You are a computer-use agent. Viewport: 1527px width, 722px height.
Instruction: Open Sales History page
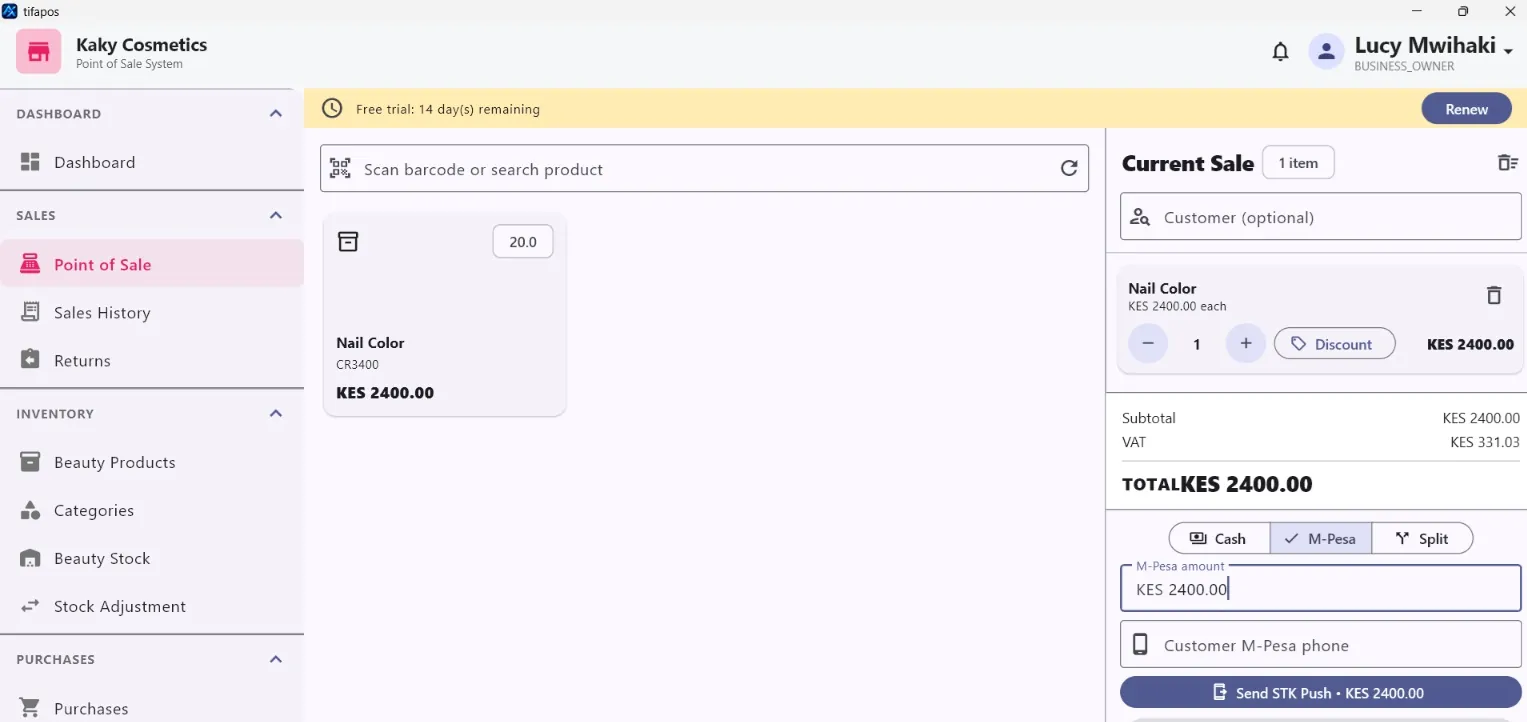[x=152, y=313]
